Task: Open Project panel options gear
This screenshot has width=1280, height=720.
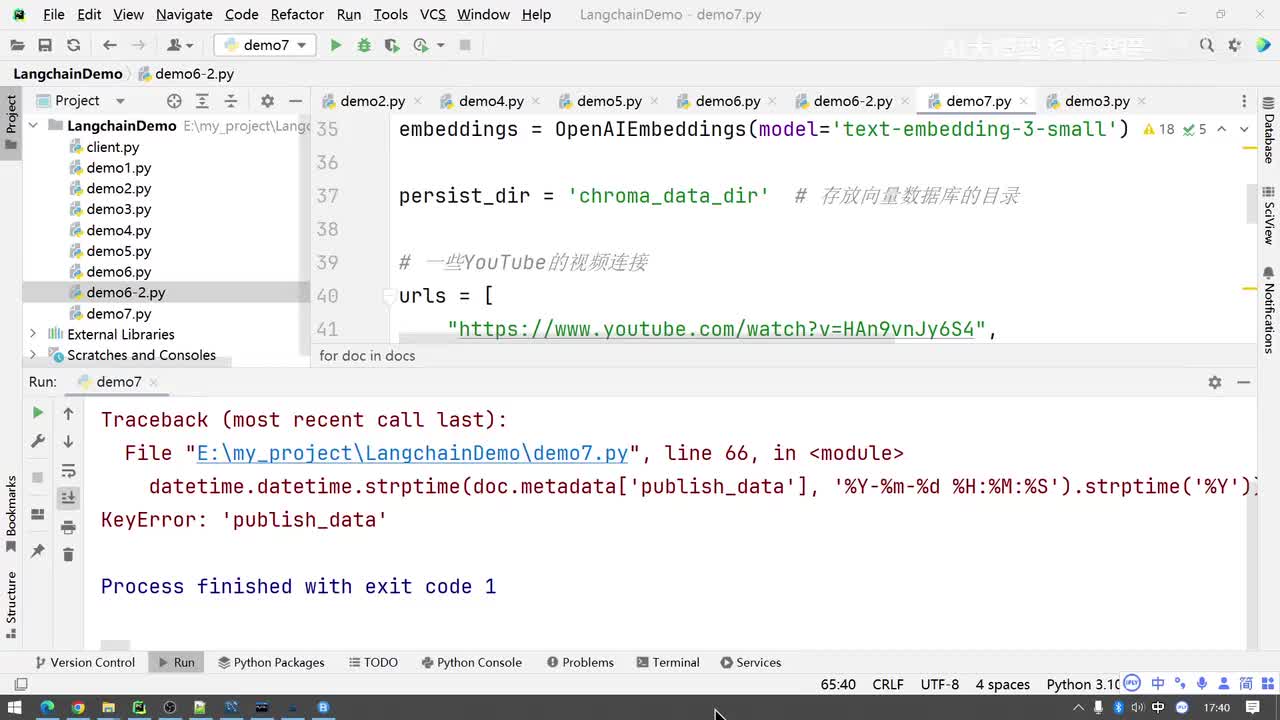Action: pos(267,101)
